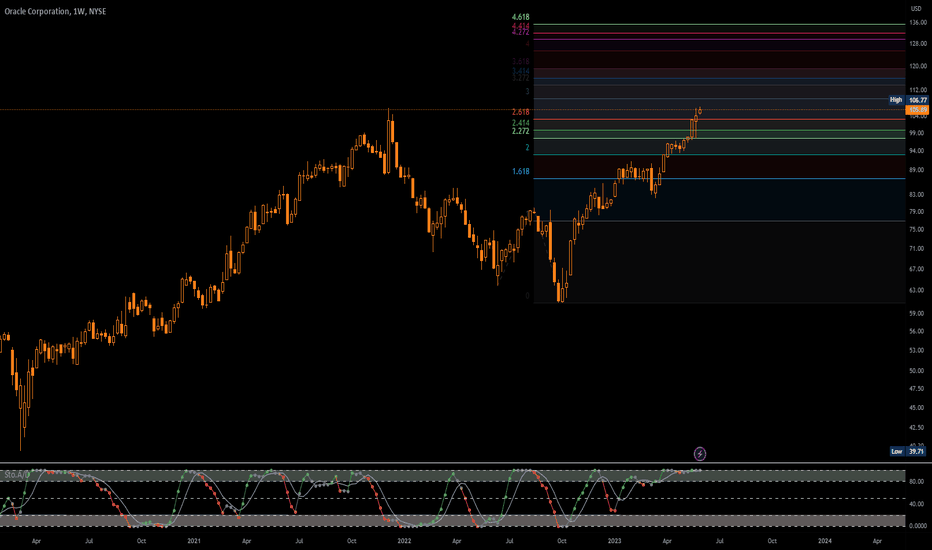Image resolution: width=932 pixels, height=550 pixels.
Task: Click the 2.272 Fibonacci level label
Action: point(520,131)
